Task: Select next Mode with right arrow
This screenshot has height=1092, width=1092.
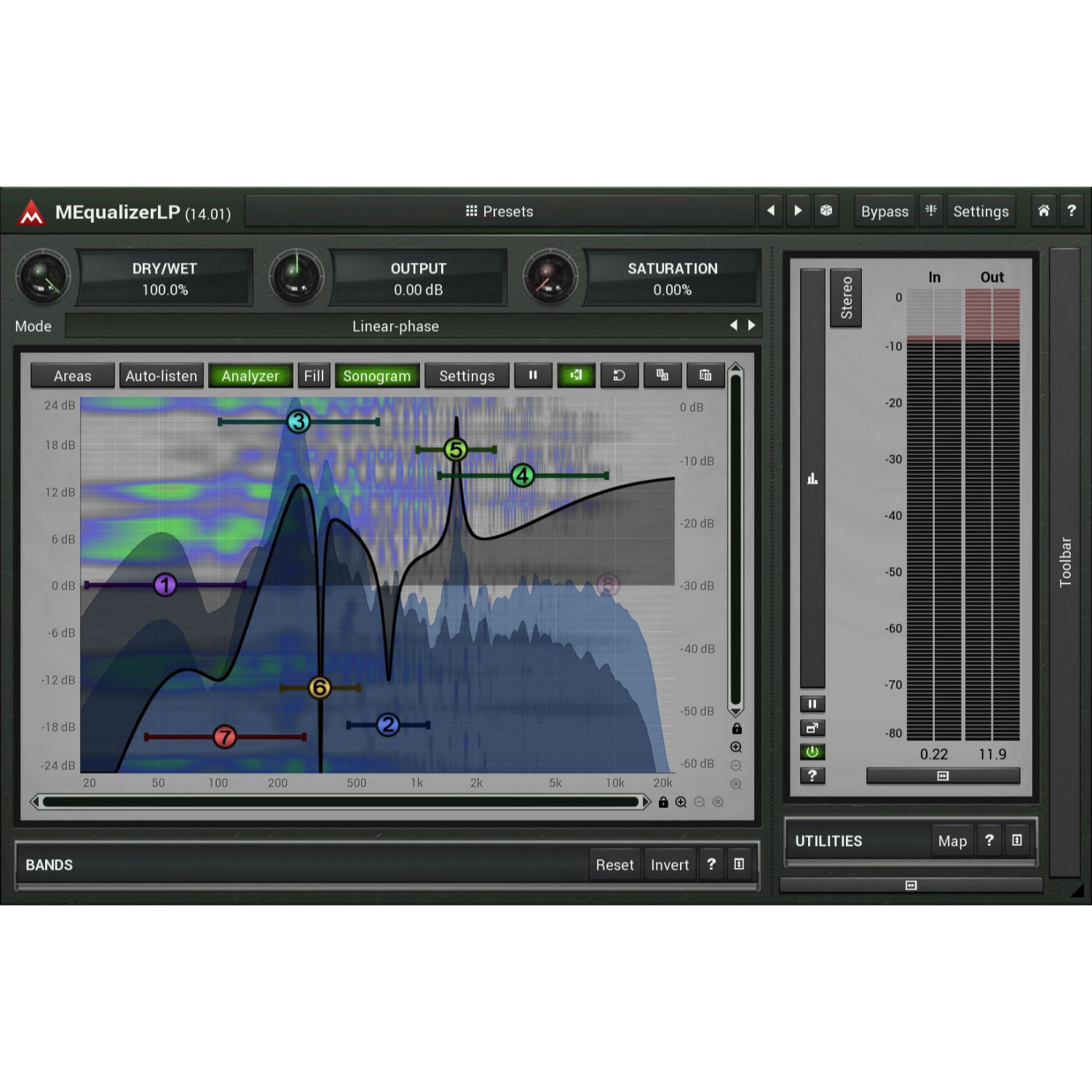Action: (752, 325)
